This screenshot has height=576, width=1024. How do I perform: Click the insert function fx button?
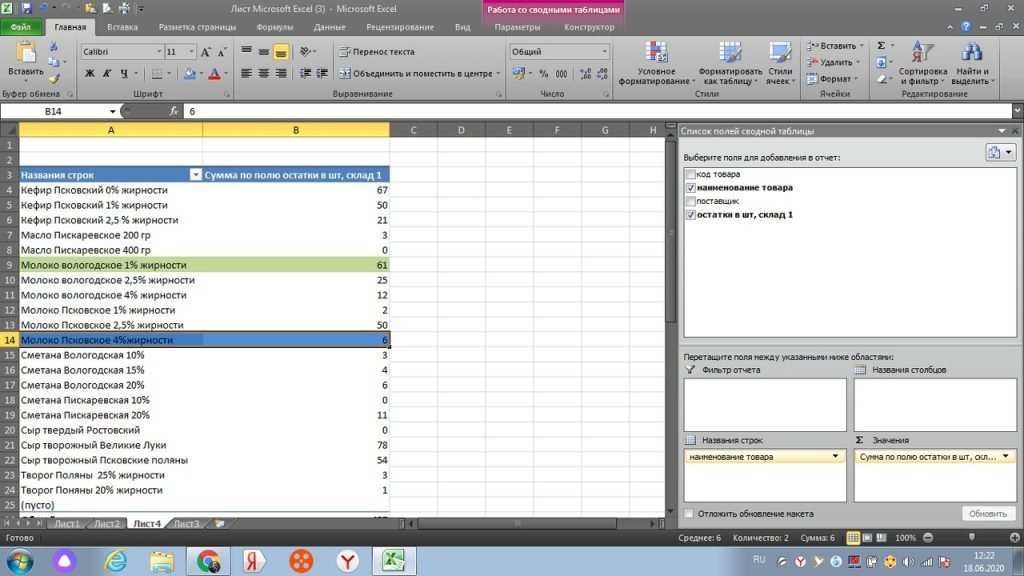[174, 111]
